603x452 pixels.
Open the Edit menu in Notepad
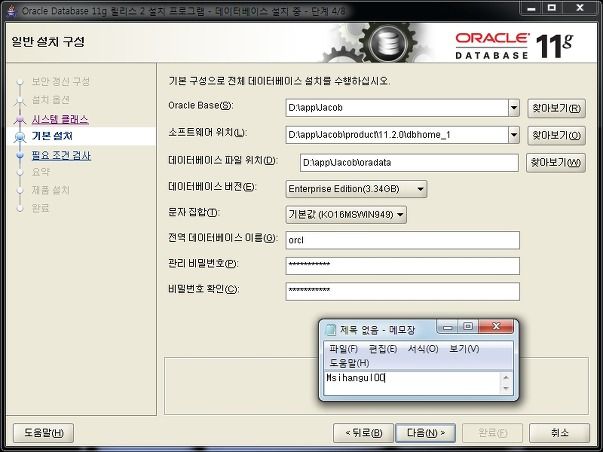383,349
